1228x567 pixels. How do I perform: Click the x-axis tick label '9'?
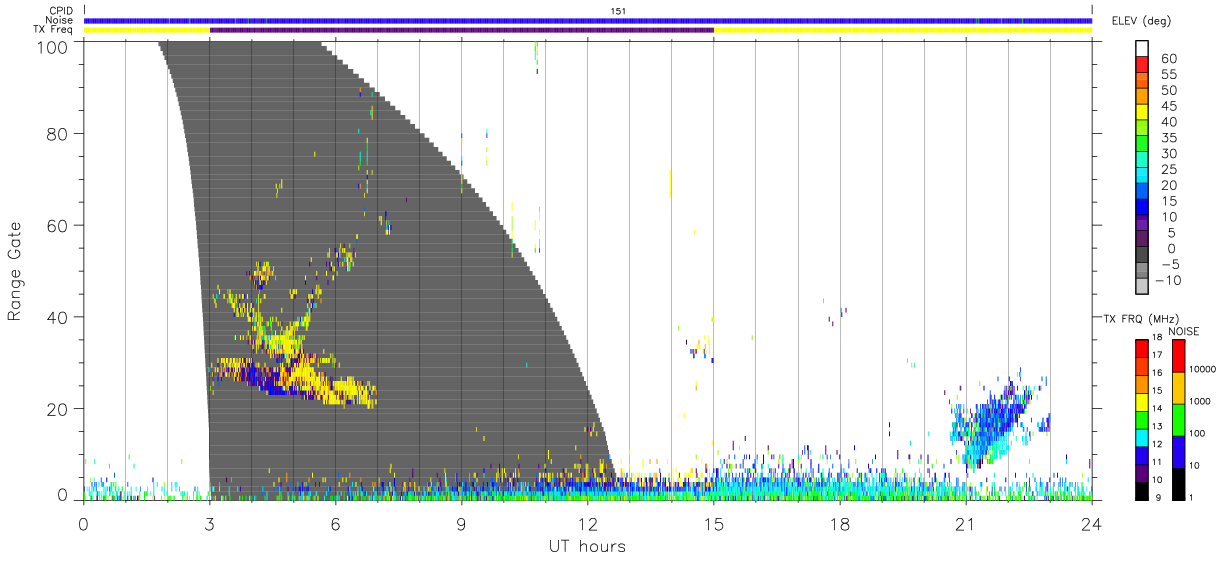coord(461,522)
